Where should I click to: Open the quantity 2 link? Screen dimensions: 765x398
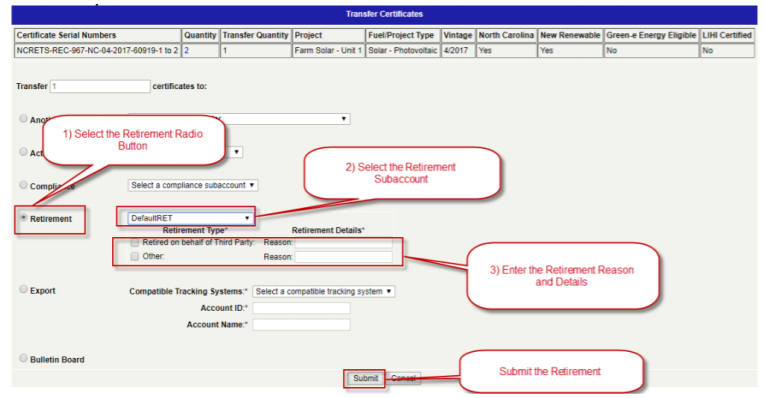pyautogui.click(x=186, y=50)
